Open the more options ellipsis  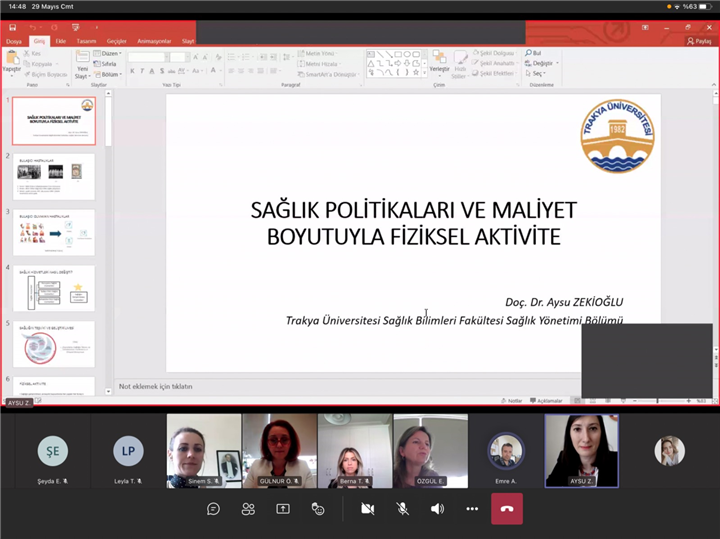(x=472, y=509)
